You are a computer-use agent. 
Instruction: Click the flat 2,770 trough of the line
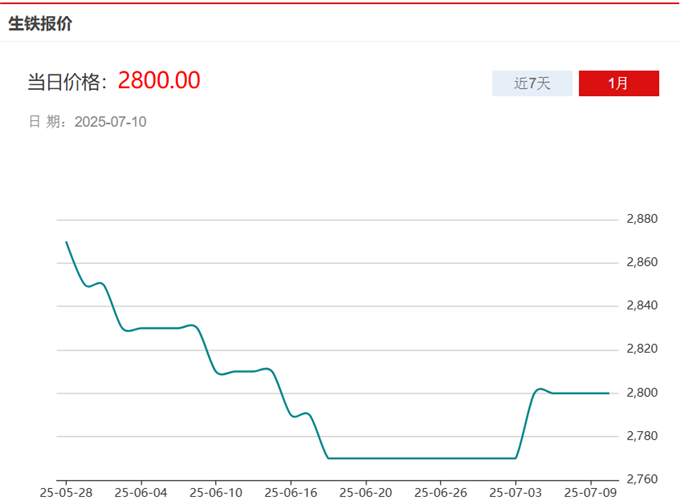point(420,458)
